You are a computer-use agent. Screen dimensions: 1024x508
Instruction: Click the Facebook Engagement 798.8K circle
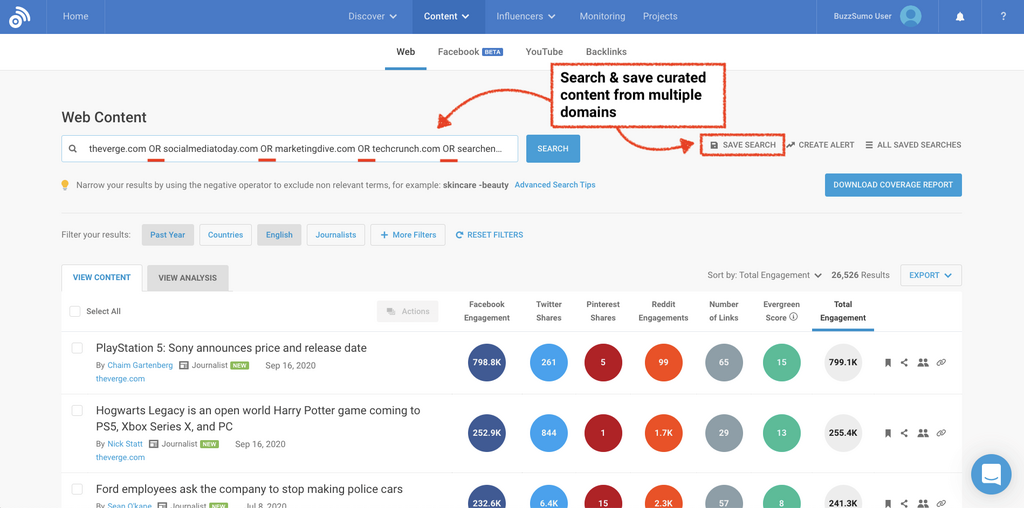pos(487,363)
